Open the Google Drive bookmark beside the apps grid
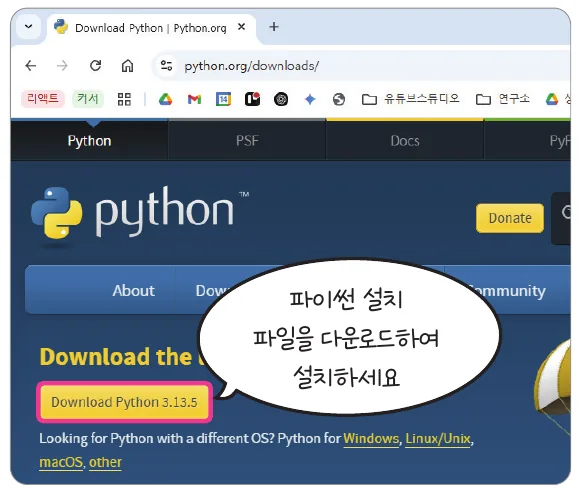Screen dimensions: 580x496 [x=165, y=99]
